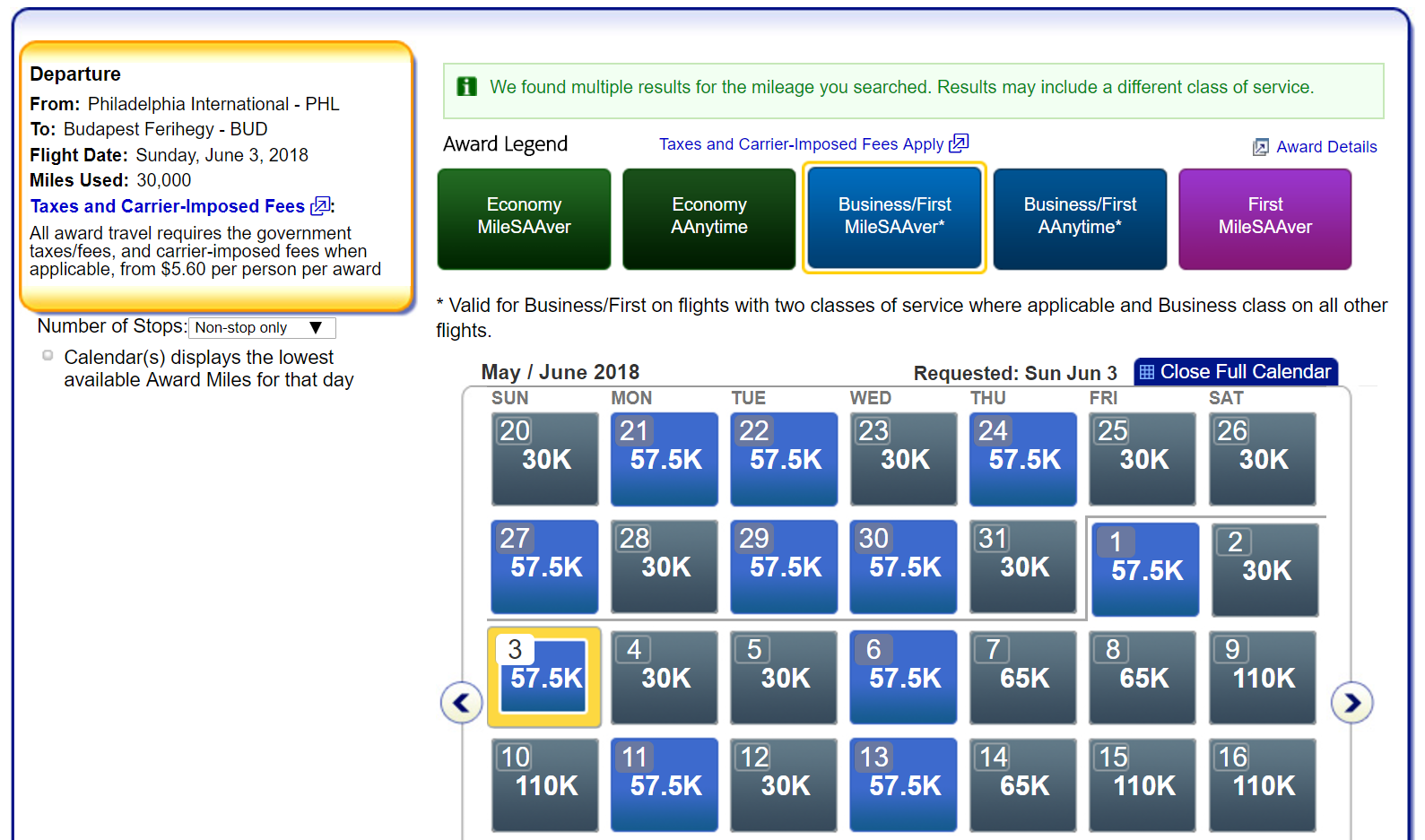
Task: Select the Economy AAnytime award tab
Action: coord(708,217)
